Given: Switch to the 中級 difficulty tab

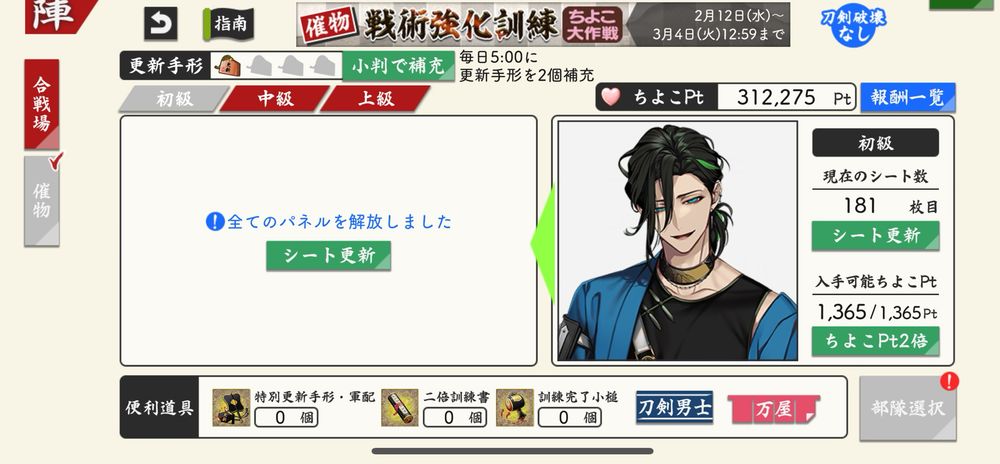Looking at the screenshot, I should (x=275, y=99).
